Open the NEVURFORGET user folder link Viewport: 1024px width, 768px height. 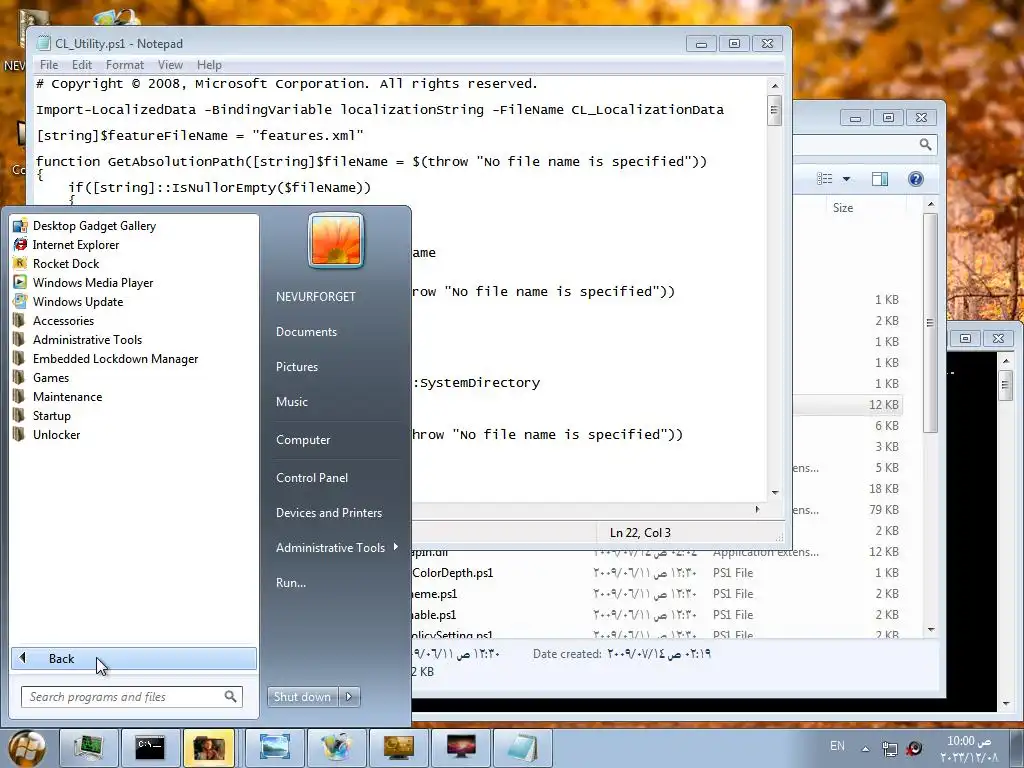315,296
